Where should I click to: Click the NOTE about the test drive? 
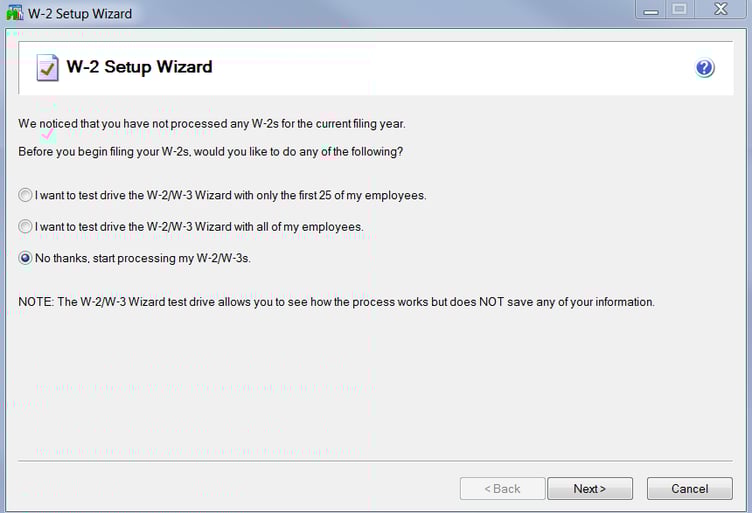336,301
